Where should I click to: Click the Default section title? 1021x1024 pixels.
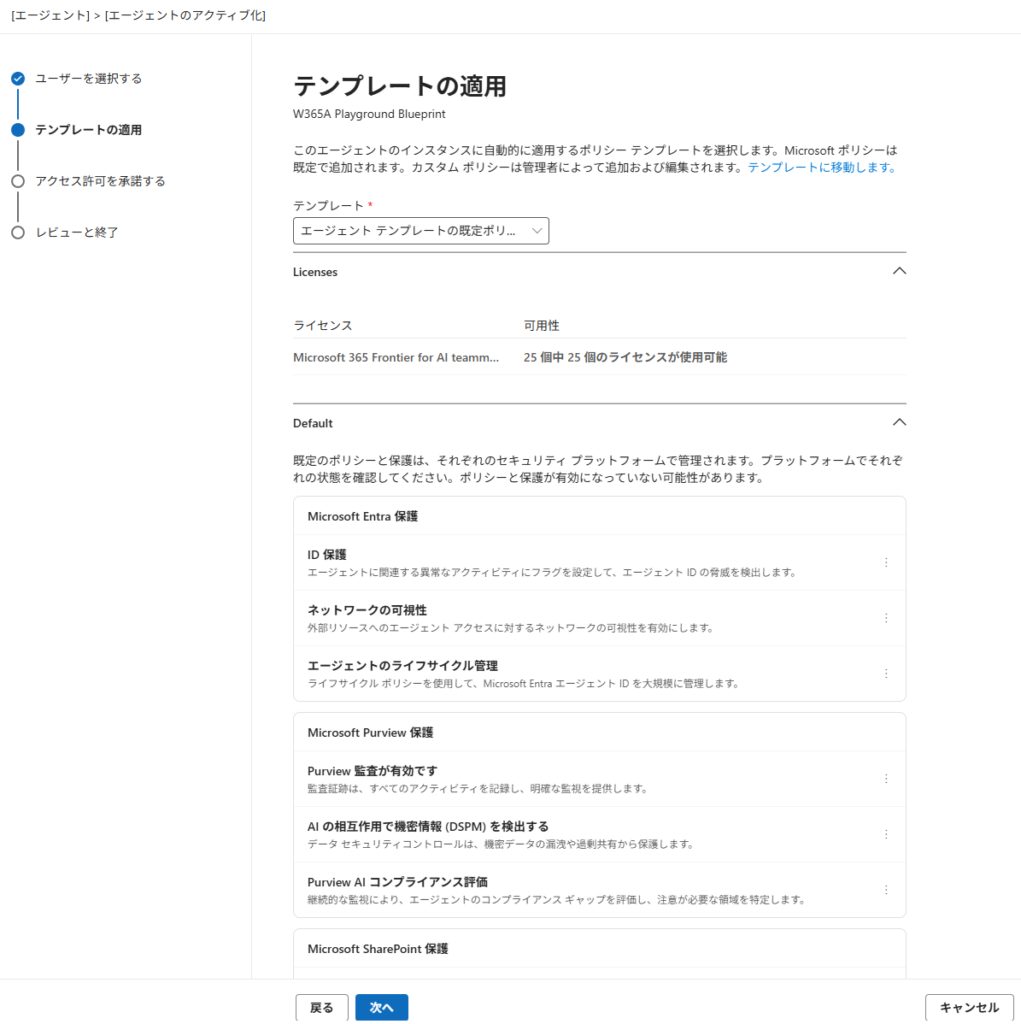pos(312,423)
